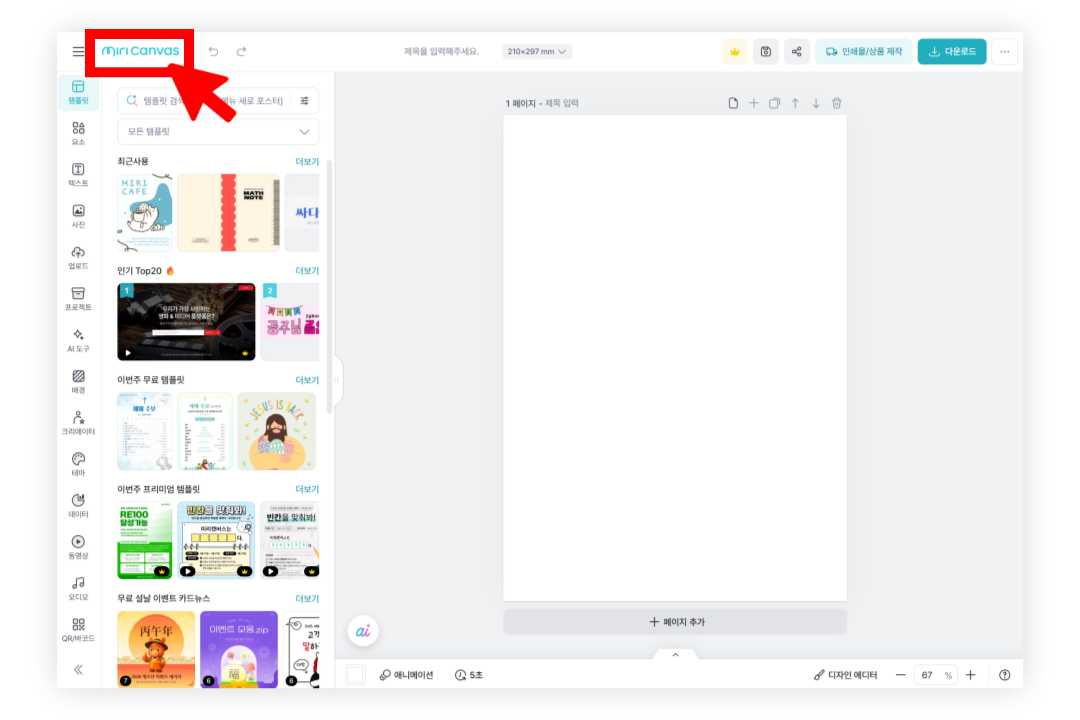This screenshot has width=1080, height=720.
Task: Switch to the 배경 (Background) panel
Action: point(79,383)
